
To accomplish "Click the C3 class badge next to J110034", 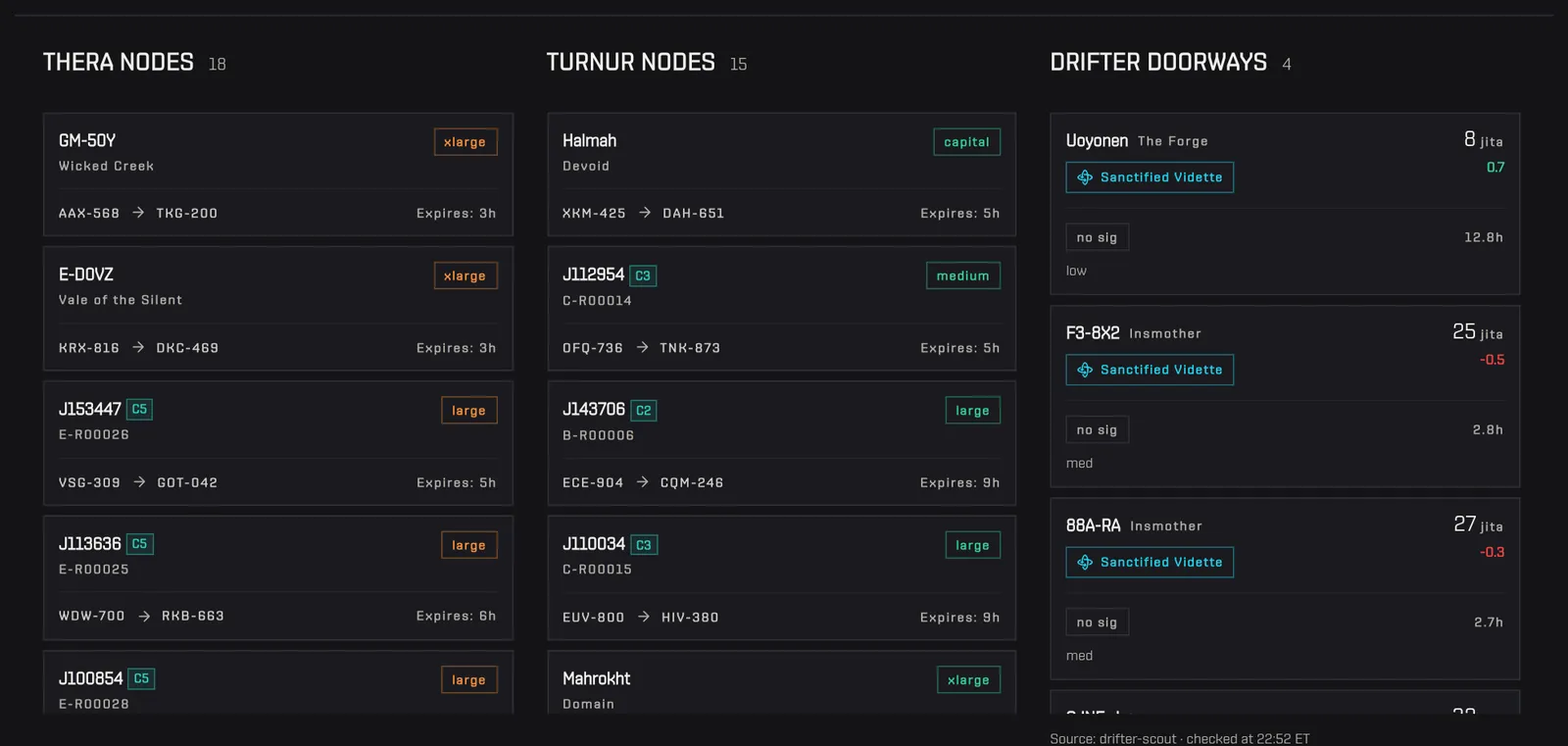I will (644, 545).
